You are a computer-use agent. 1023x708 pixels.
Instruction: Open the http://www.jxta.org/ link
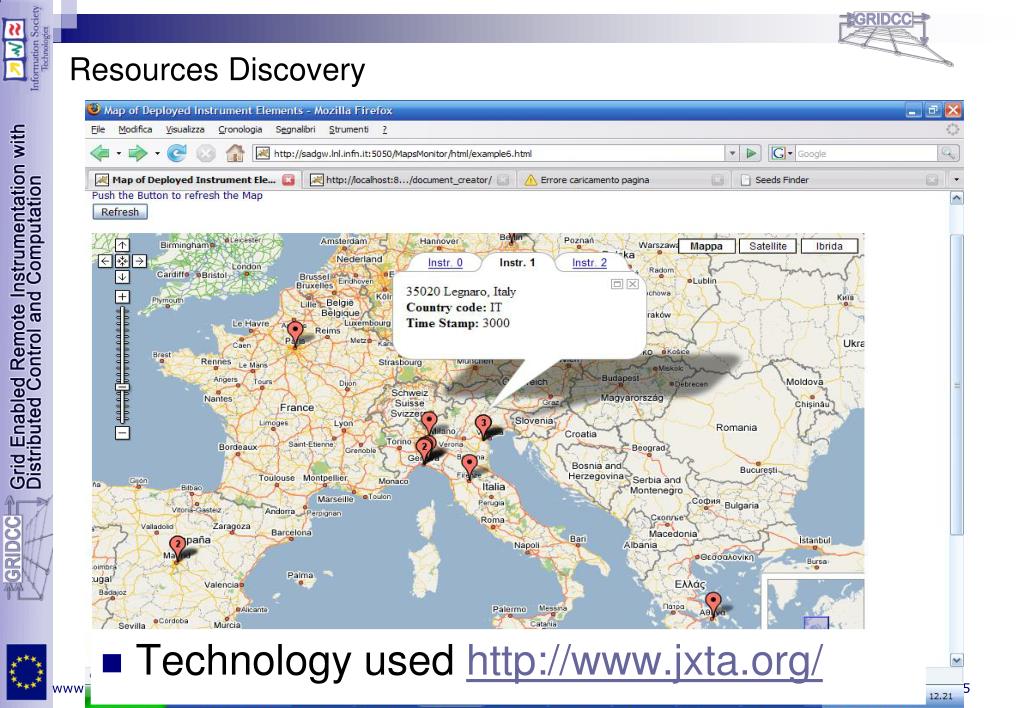point(644,660)
